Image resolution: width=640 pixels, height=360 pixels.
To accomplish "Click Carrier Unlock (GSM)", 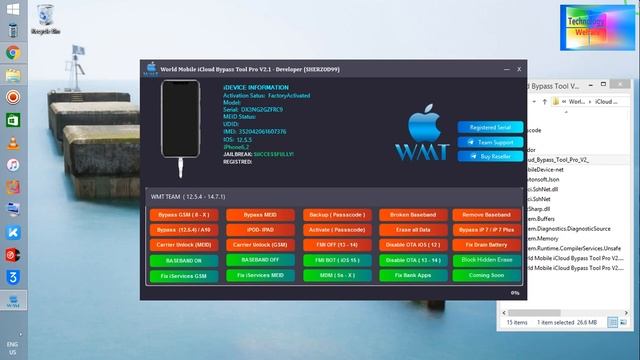I will 260,245.
